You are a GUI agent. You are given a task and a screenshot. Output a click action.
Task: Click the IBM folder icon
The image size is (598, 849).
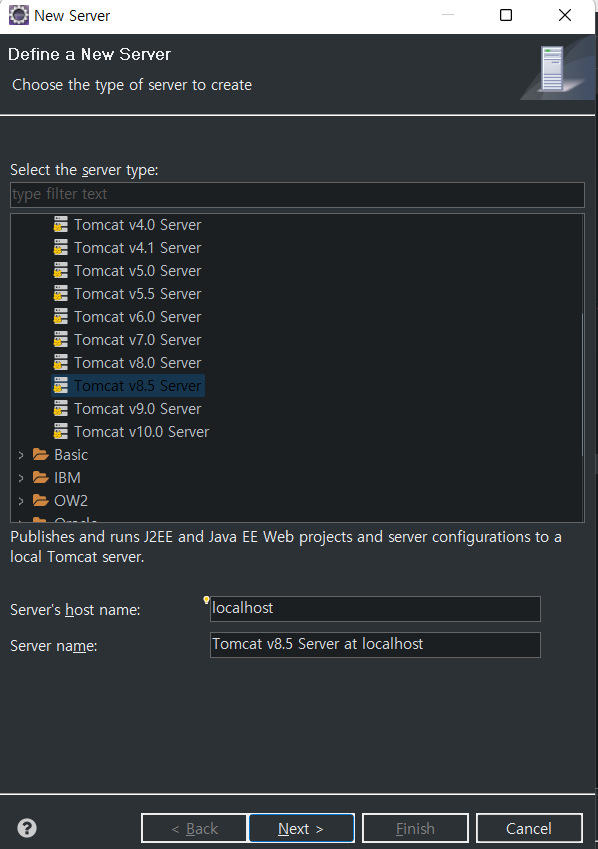coord(41,478)
